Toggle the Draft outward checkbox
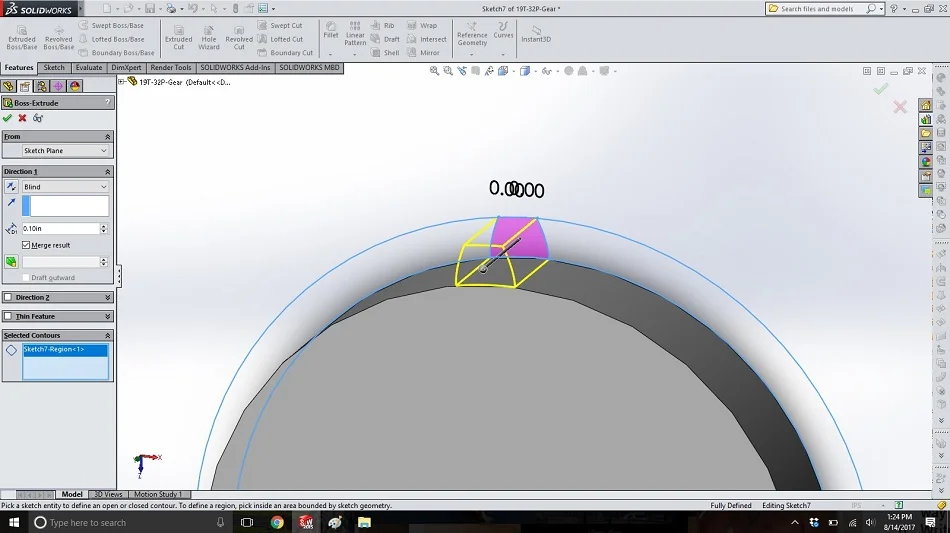Screen dimensions: 950x533 pos(25,277)
